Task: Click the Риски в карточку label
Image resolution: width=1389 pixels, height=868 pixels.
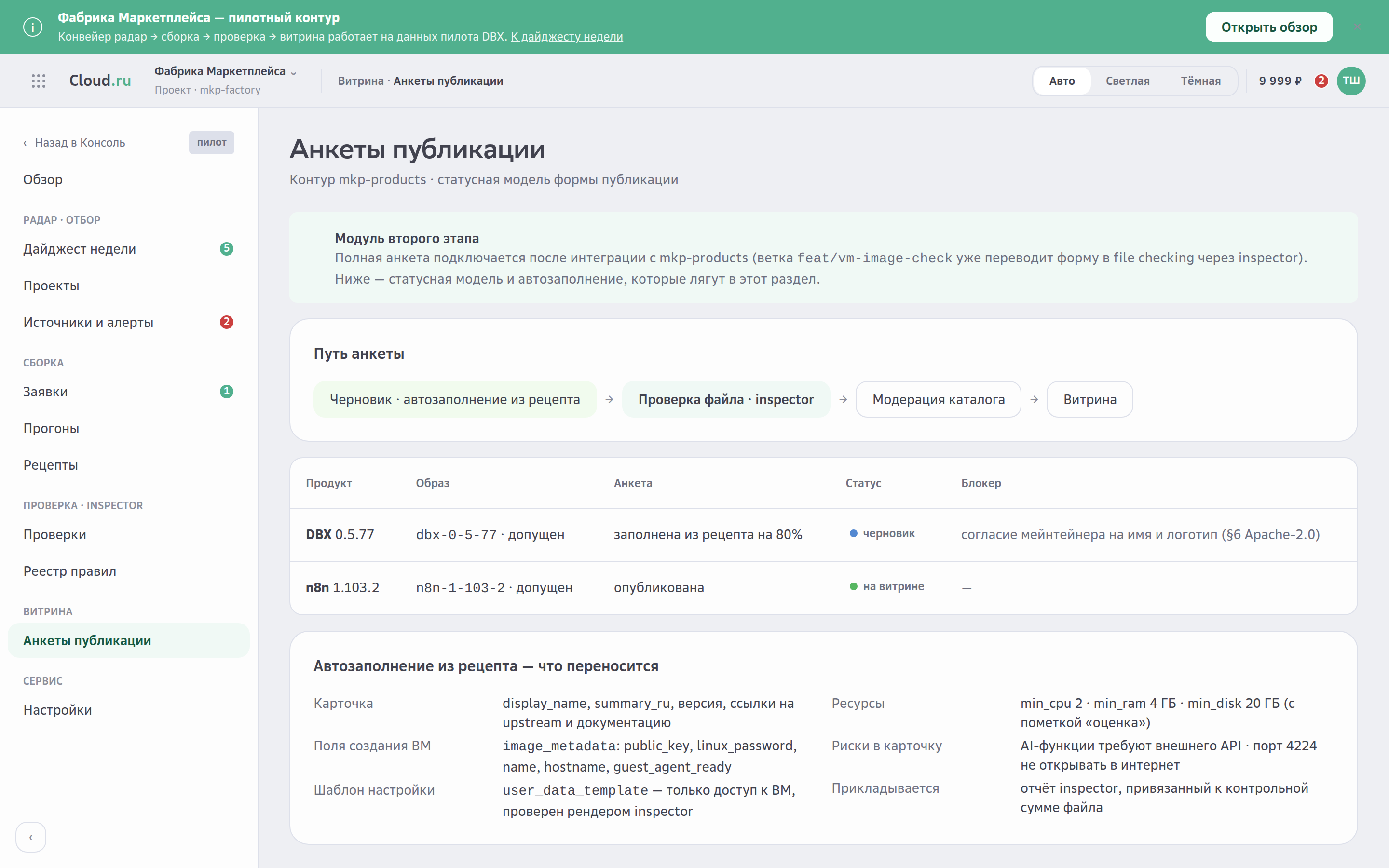Action: (x=886, y=746)
